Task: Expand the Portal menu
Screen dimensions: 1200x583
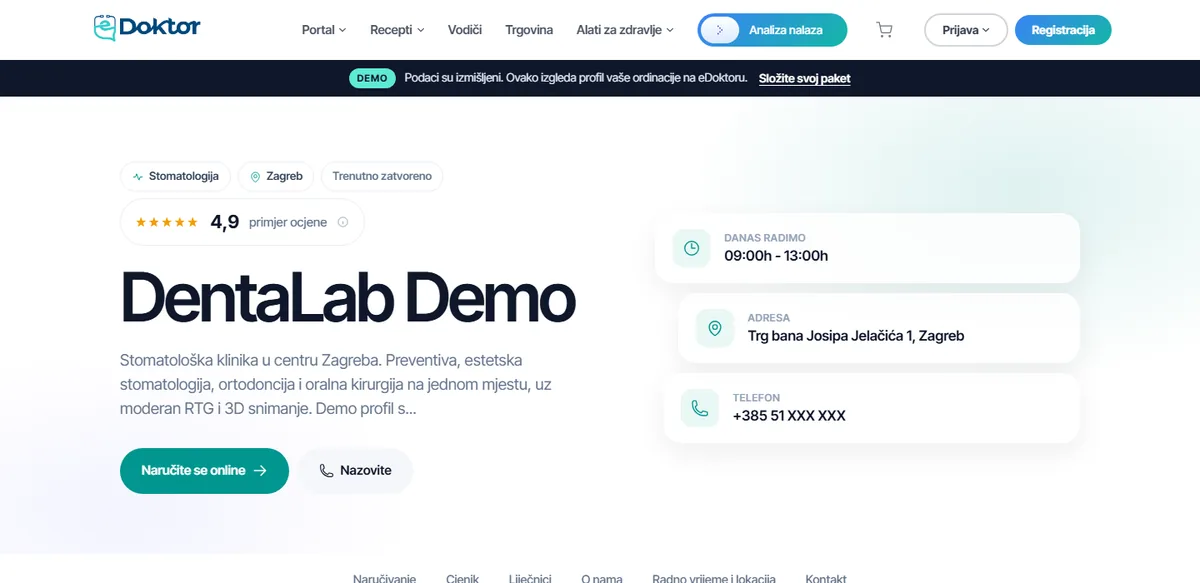Action: 324,30
